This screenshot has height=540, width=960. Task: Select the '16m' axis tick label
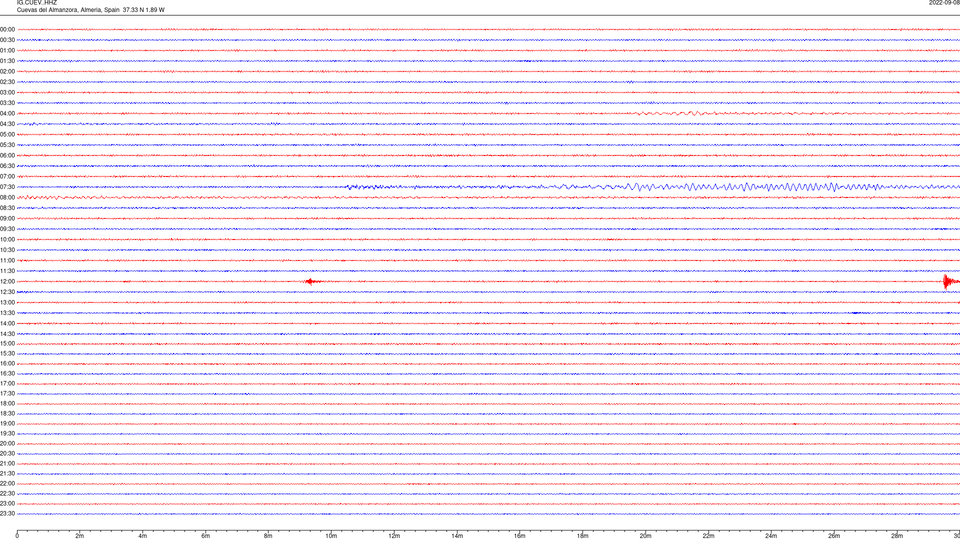520,536
